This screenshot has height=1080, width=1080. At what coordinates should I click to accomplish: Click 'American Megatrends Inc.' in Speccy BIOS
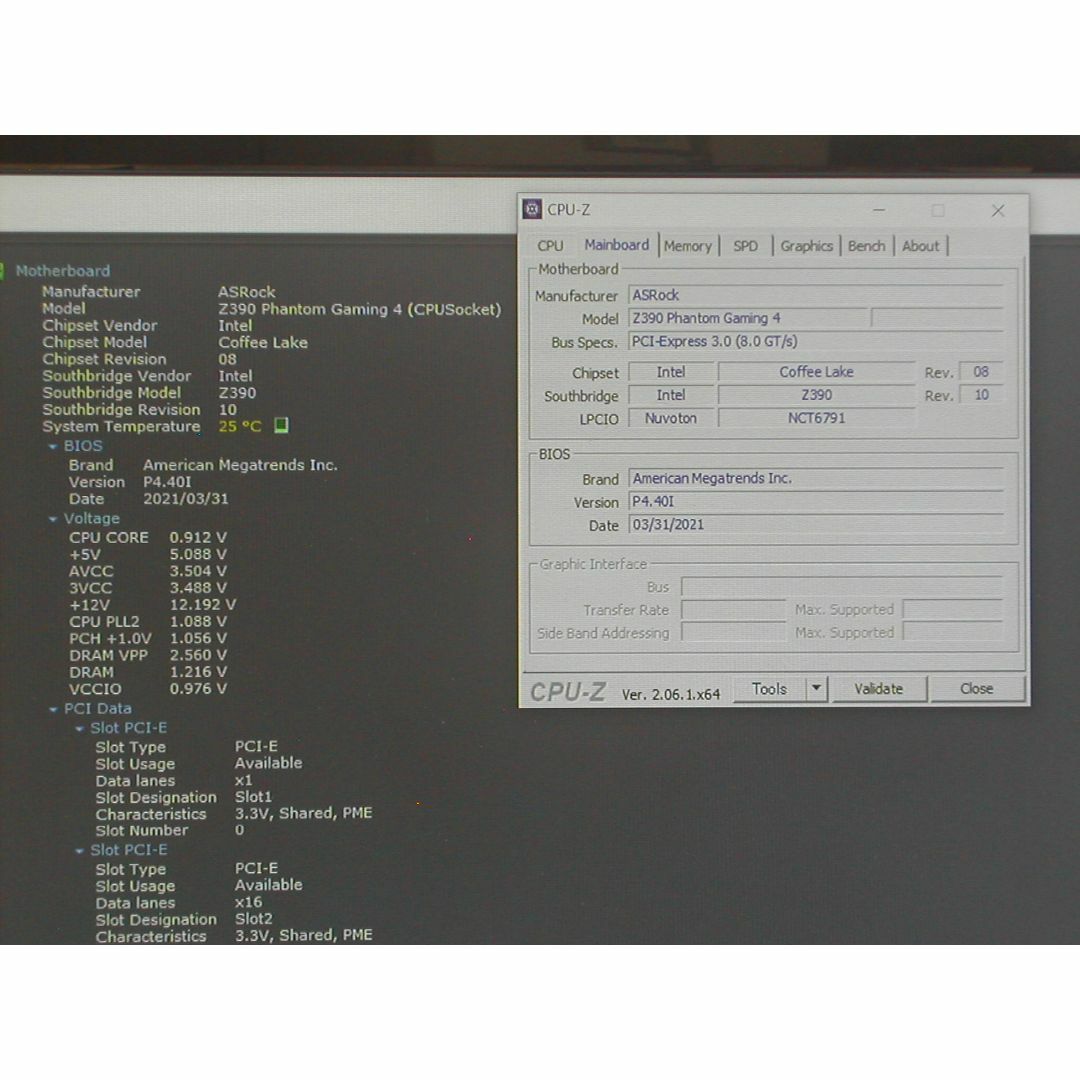[x=240, y=465]
